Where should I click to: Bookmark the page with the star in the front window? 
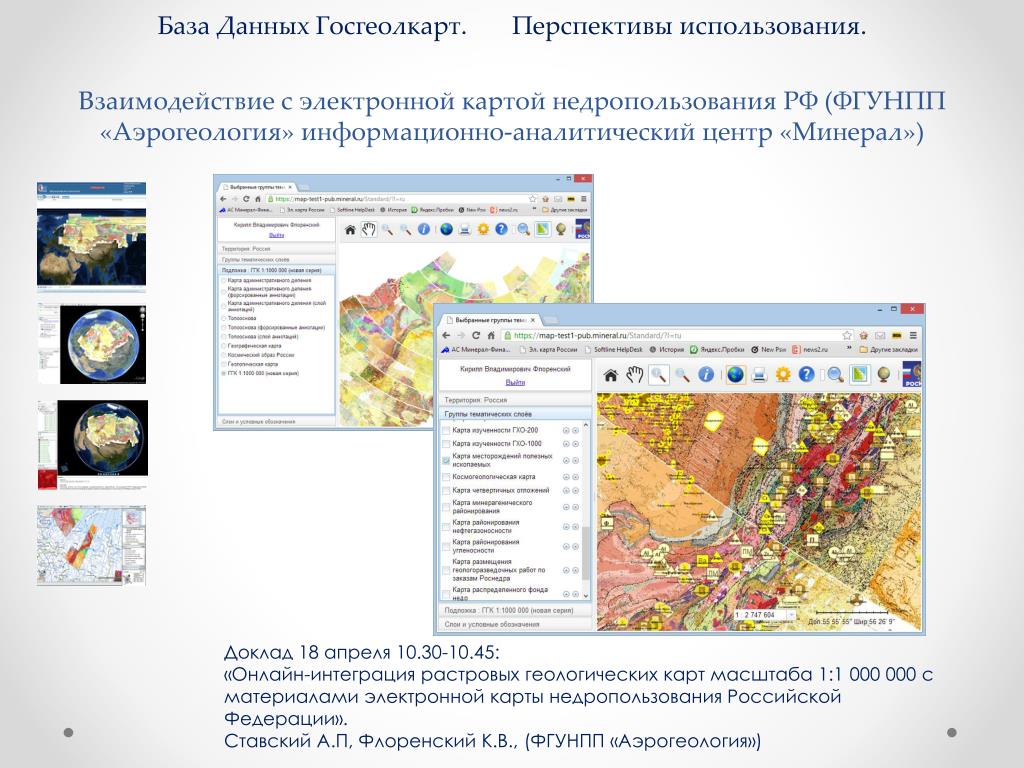(847, 336)
